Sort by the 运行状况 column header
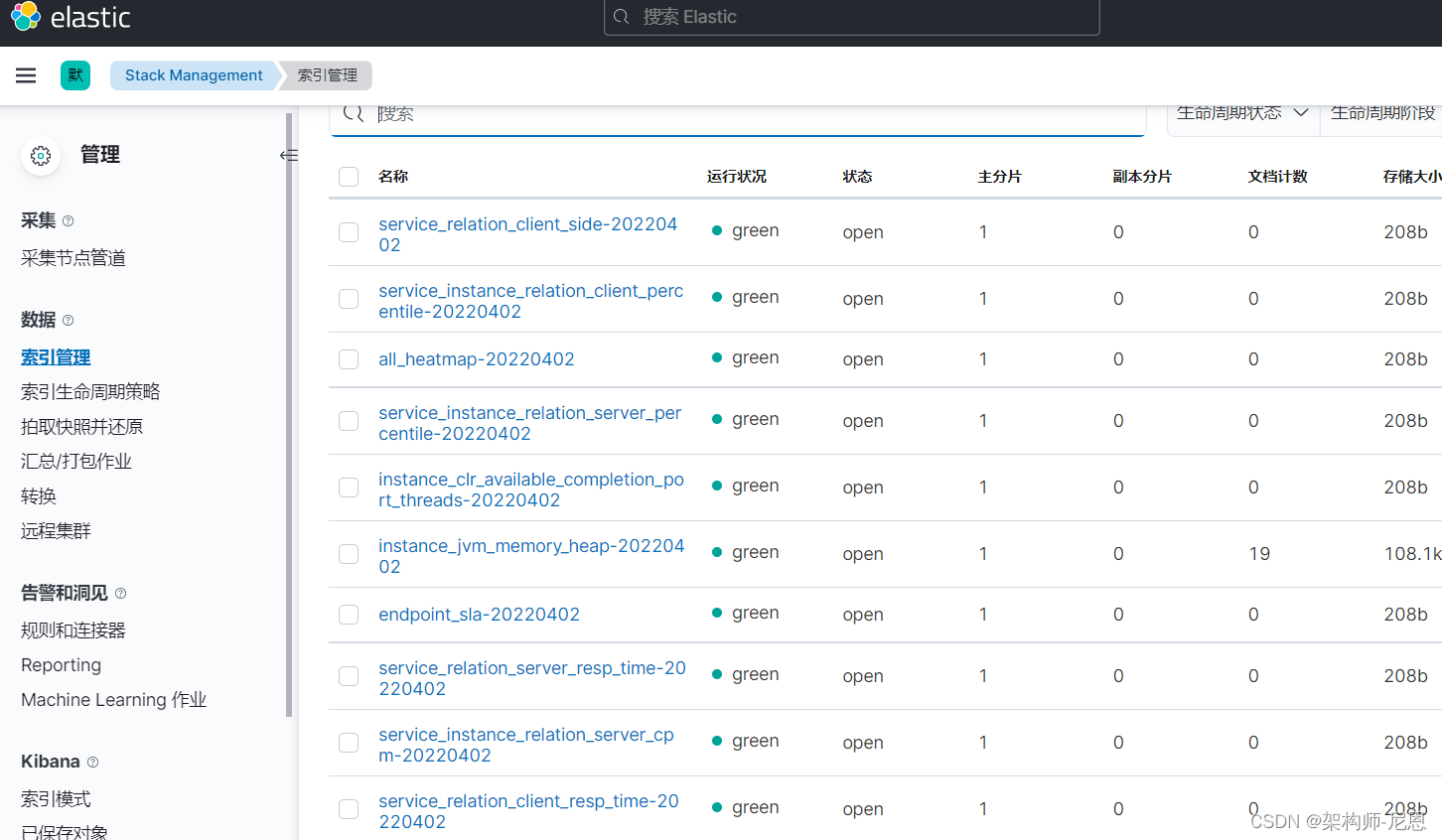 [x=737, y=177]
